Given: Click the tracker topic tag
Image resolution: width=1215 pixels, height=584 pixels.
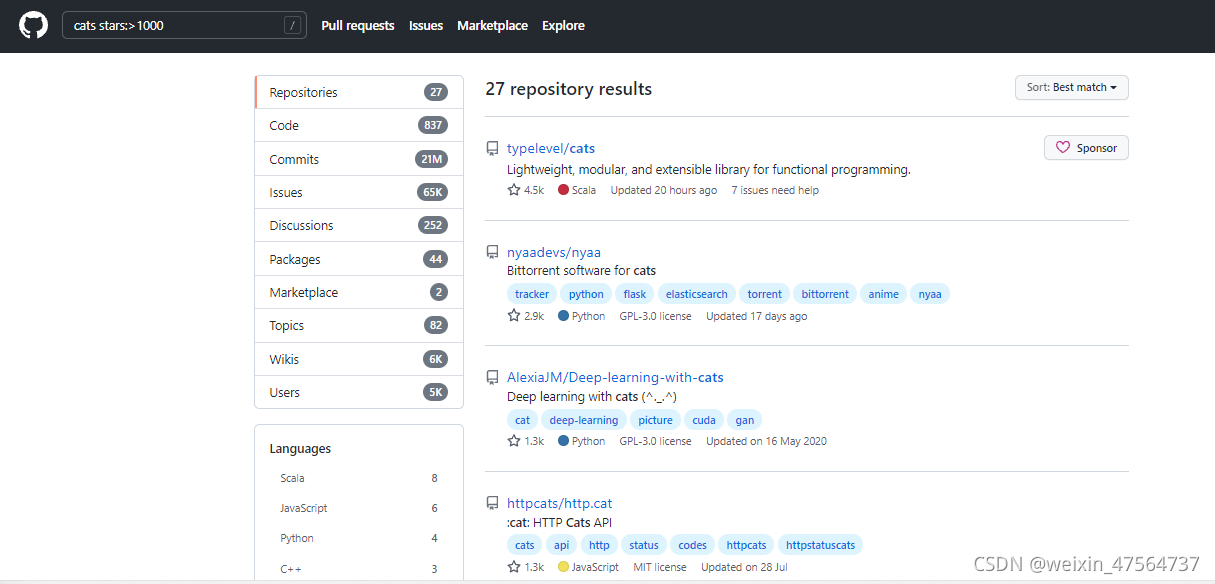Looking at the screenshot, I should [x=532, y=294].
